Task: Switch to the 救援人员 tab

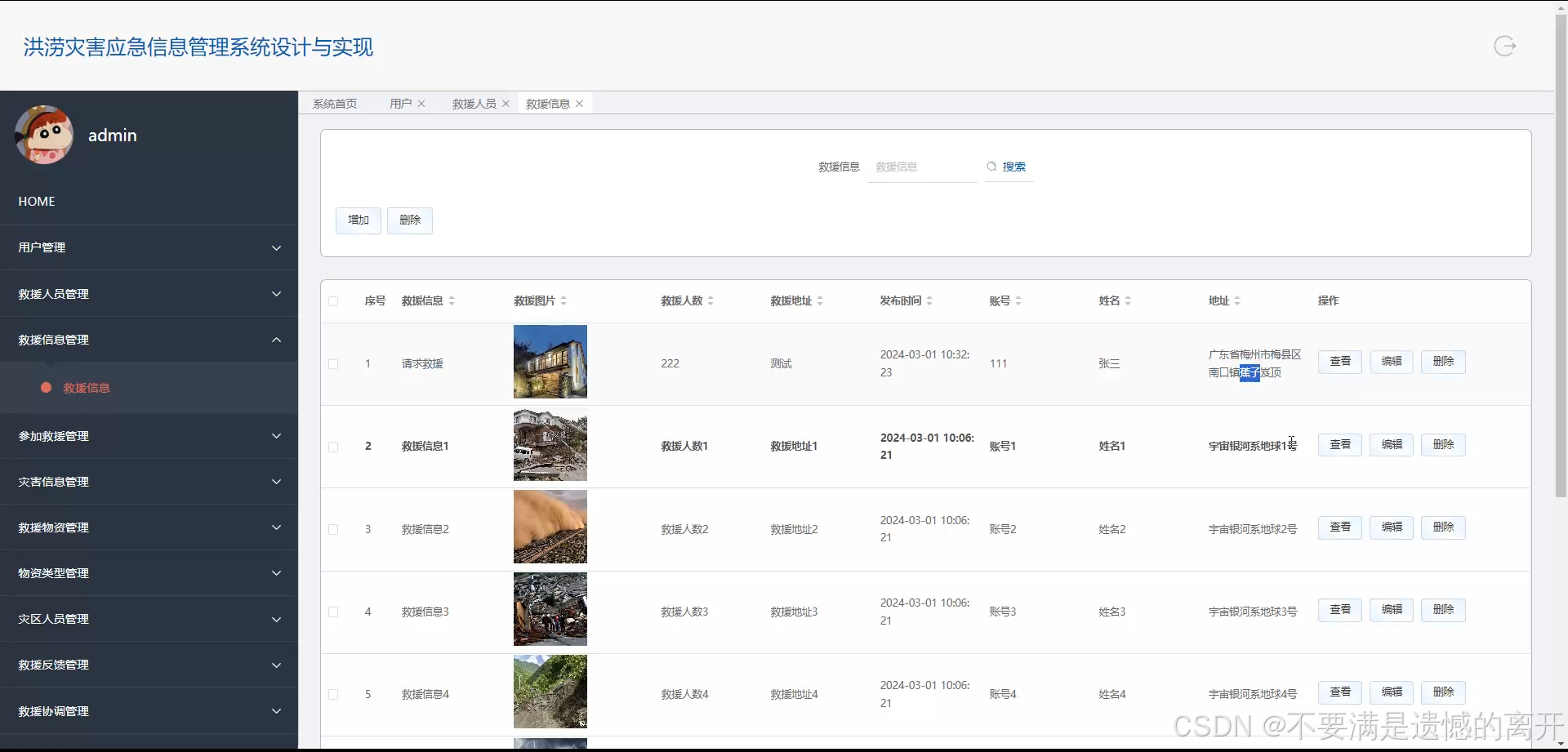Action: [474, 104]
